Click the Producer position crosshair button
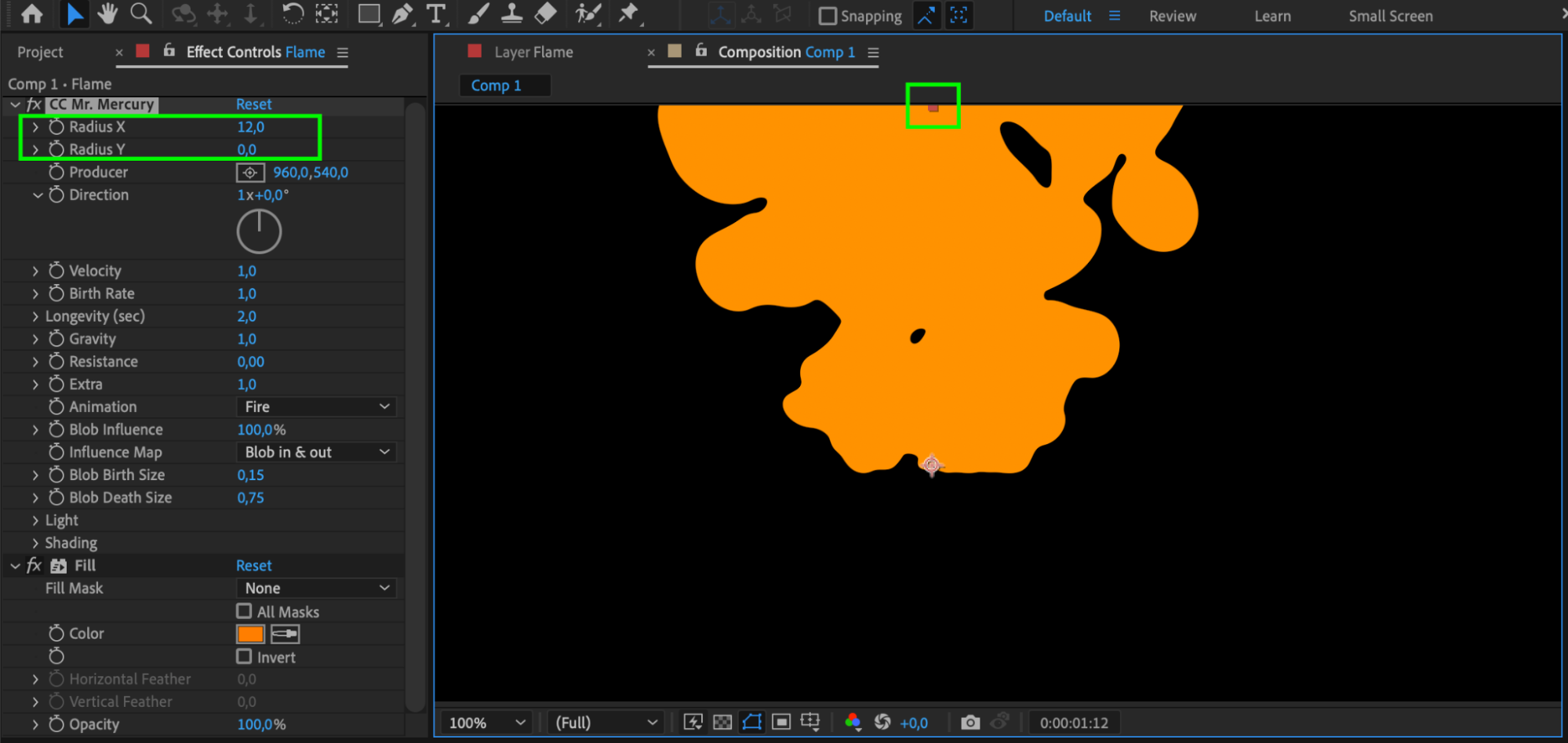The height and width of the screenshot is (743, 1568). coord(250,173)
